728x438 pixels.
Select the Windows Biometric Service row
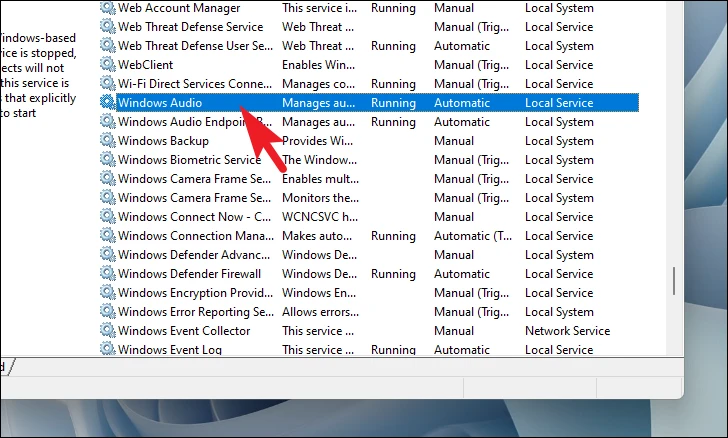click(x=189, y=160)
